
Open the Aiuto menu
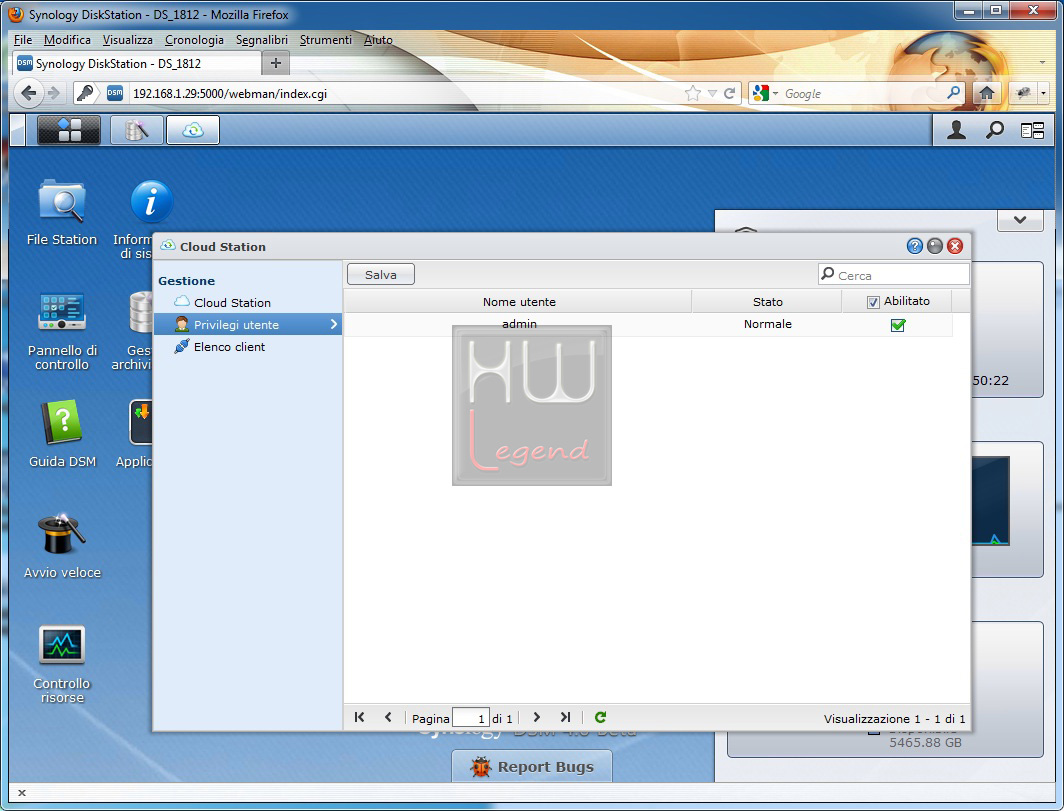point(378,40)
